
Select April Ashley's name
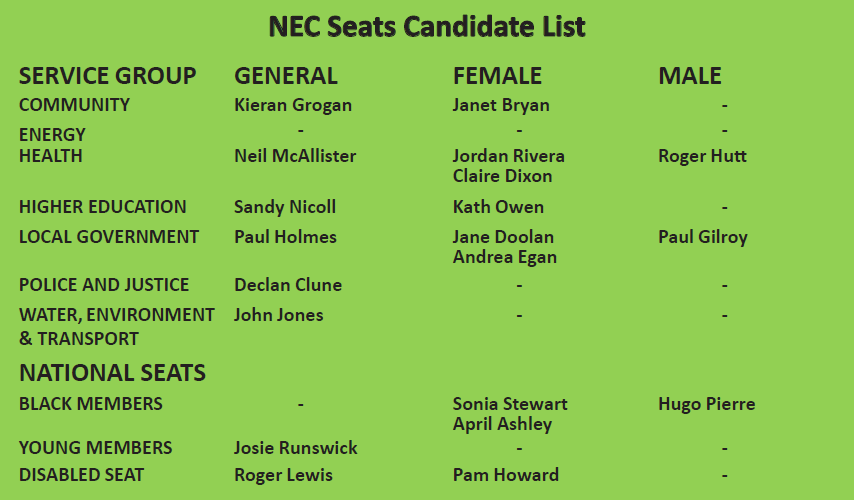click(503, 424)
